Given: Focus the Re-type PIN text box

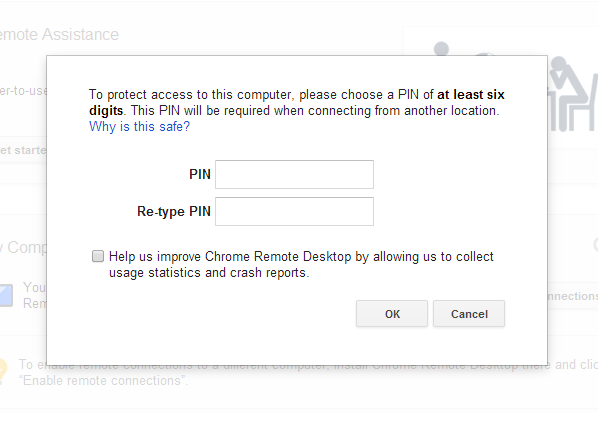Looking at the screenshot, I should (x=294, y=211).
